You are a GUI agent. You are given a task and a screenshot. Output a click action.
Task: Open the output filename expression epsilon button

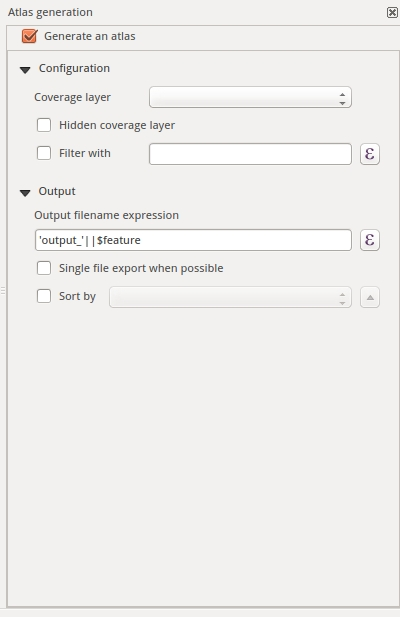tap(370, 240)
